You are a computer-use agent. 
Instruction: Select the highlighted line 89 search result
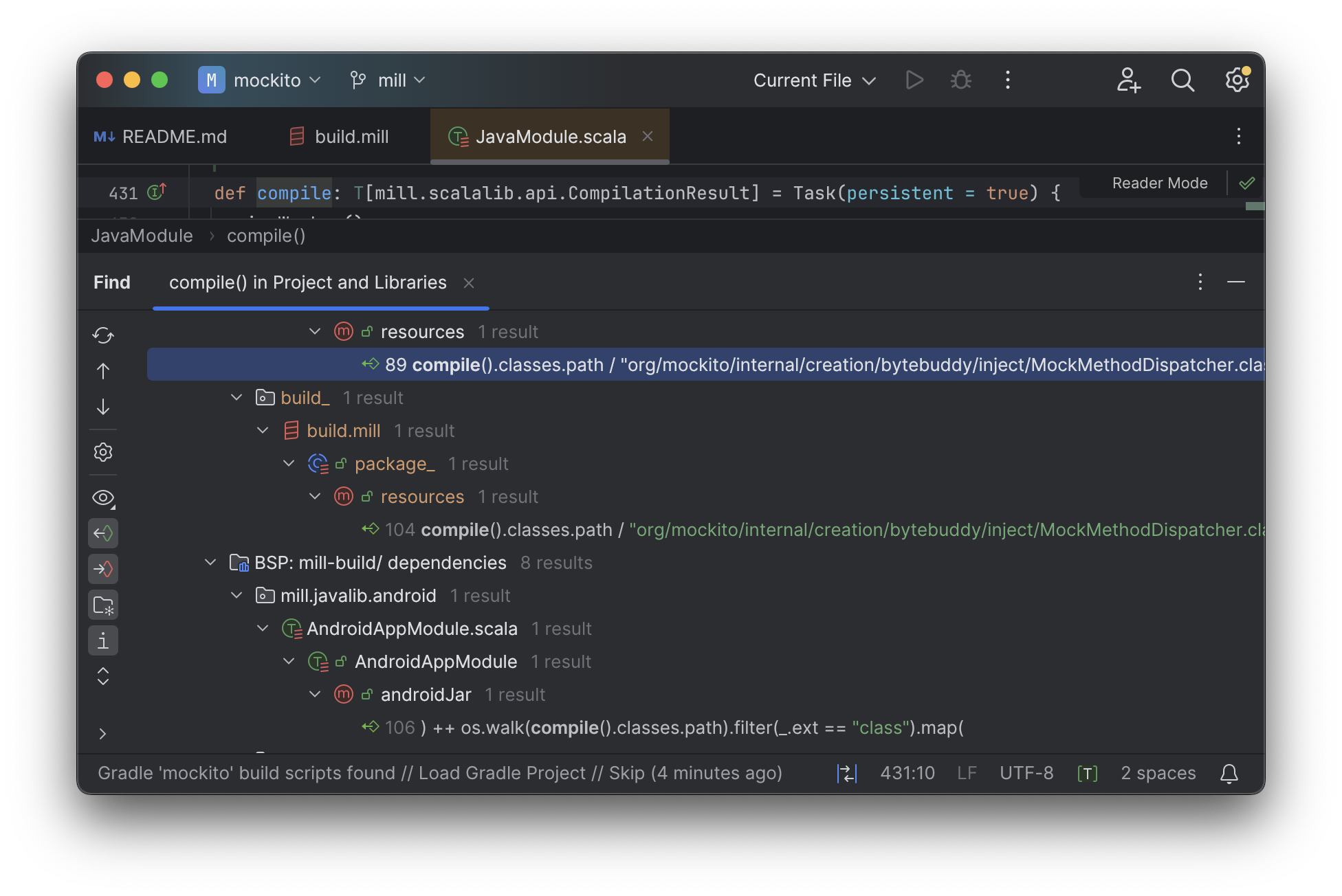[x=619, y=364]
